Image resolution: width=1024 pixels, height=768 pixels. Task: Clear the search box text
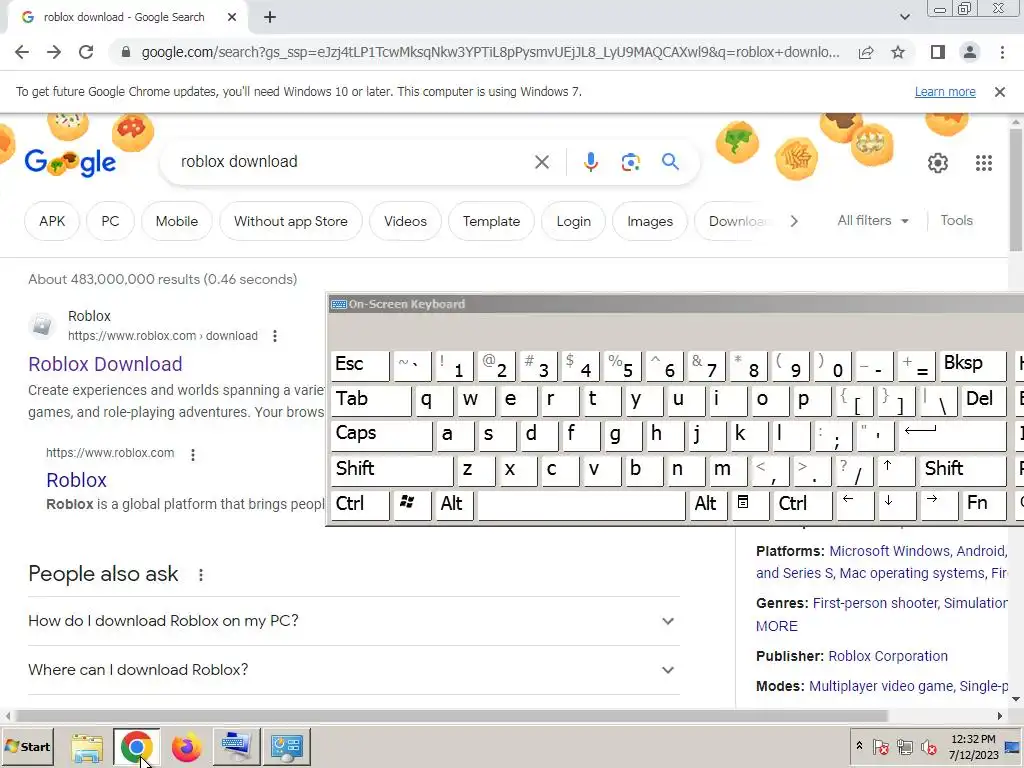coord(542,162)
